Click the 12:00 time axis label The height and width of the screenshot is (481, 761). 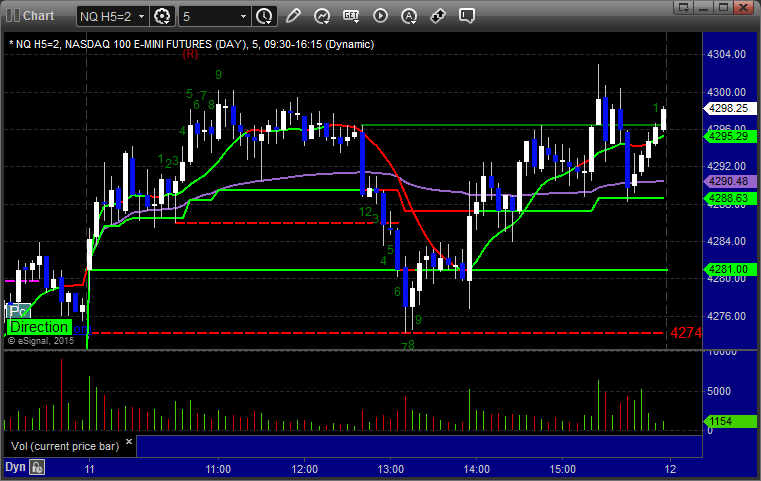(x=304, y=469)
